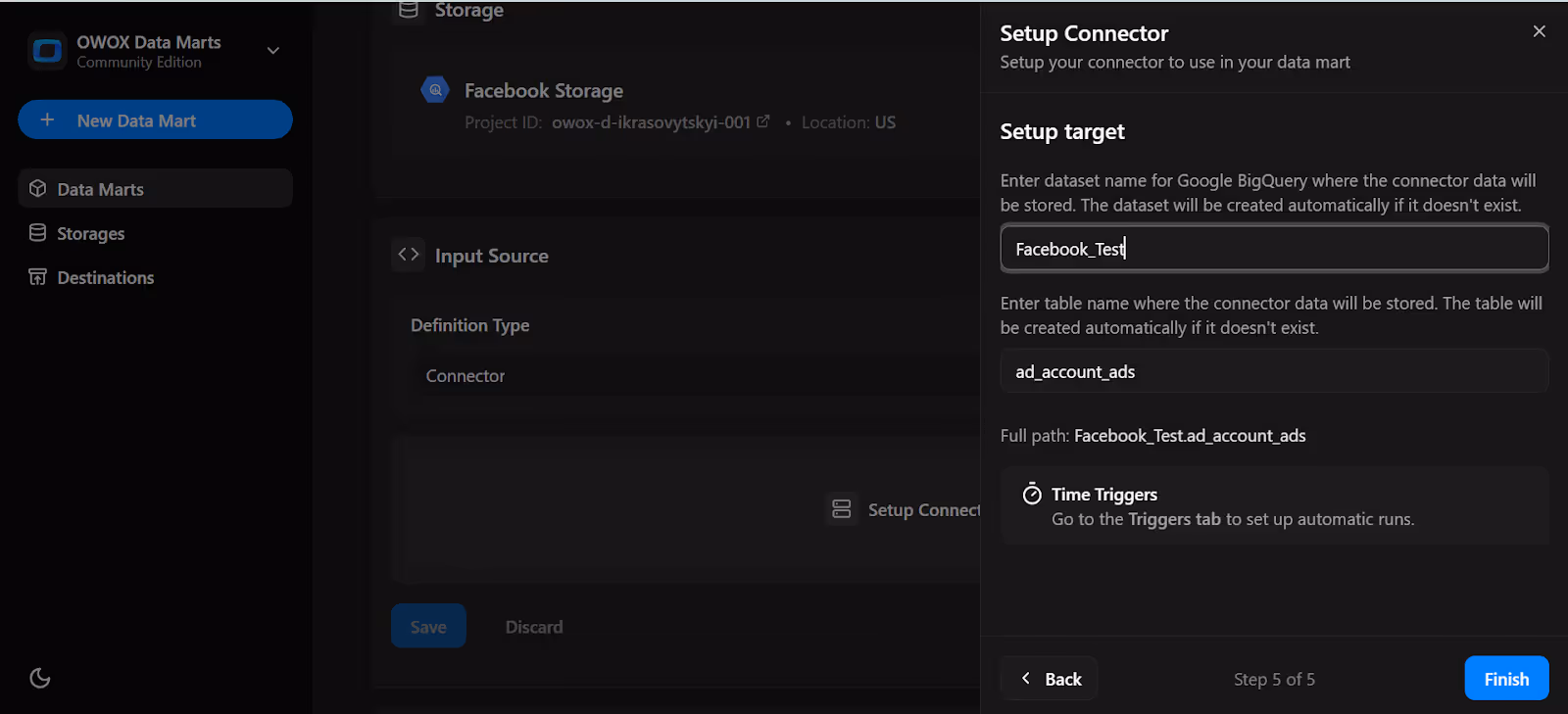Go back with the Back button
The height and width of the screenshot is (714, 1568).
(1050, 679)
